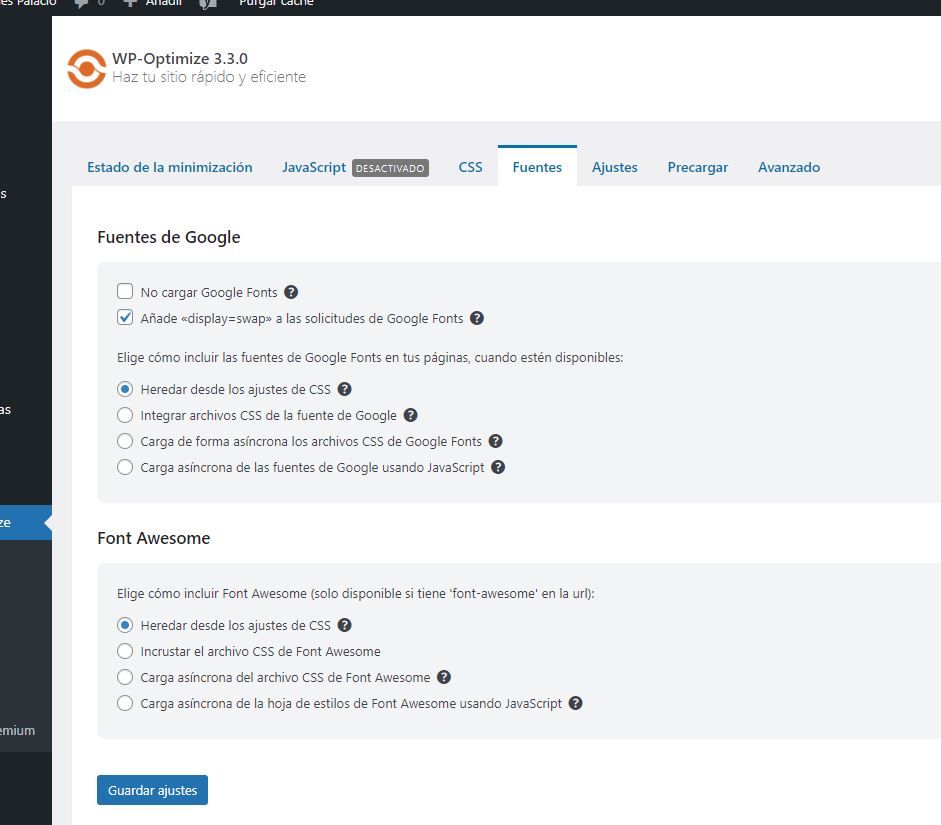Click the Fuentes de Google heading
The width and height of the screenshot is (941, 825).
(169, 237)
